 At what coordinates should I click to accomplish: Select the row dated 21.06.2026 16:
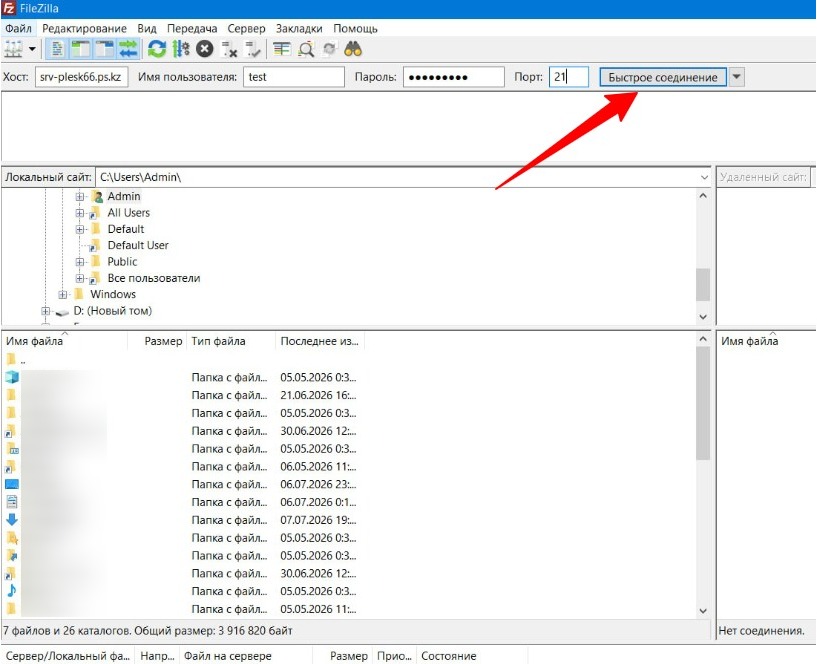point(182,396)
